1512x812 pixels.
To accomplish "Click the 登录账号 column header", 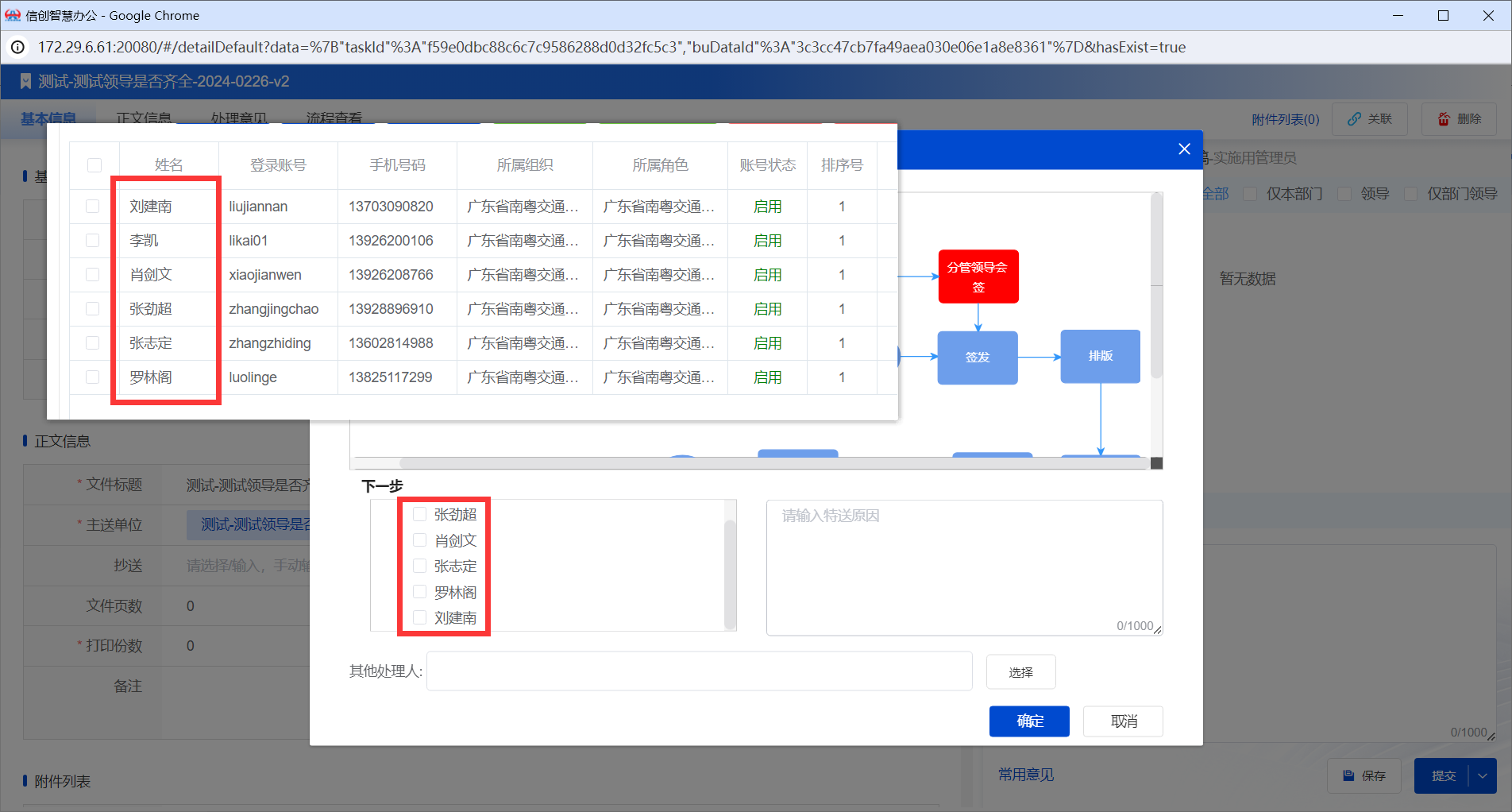I will (278, 165).
